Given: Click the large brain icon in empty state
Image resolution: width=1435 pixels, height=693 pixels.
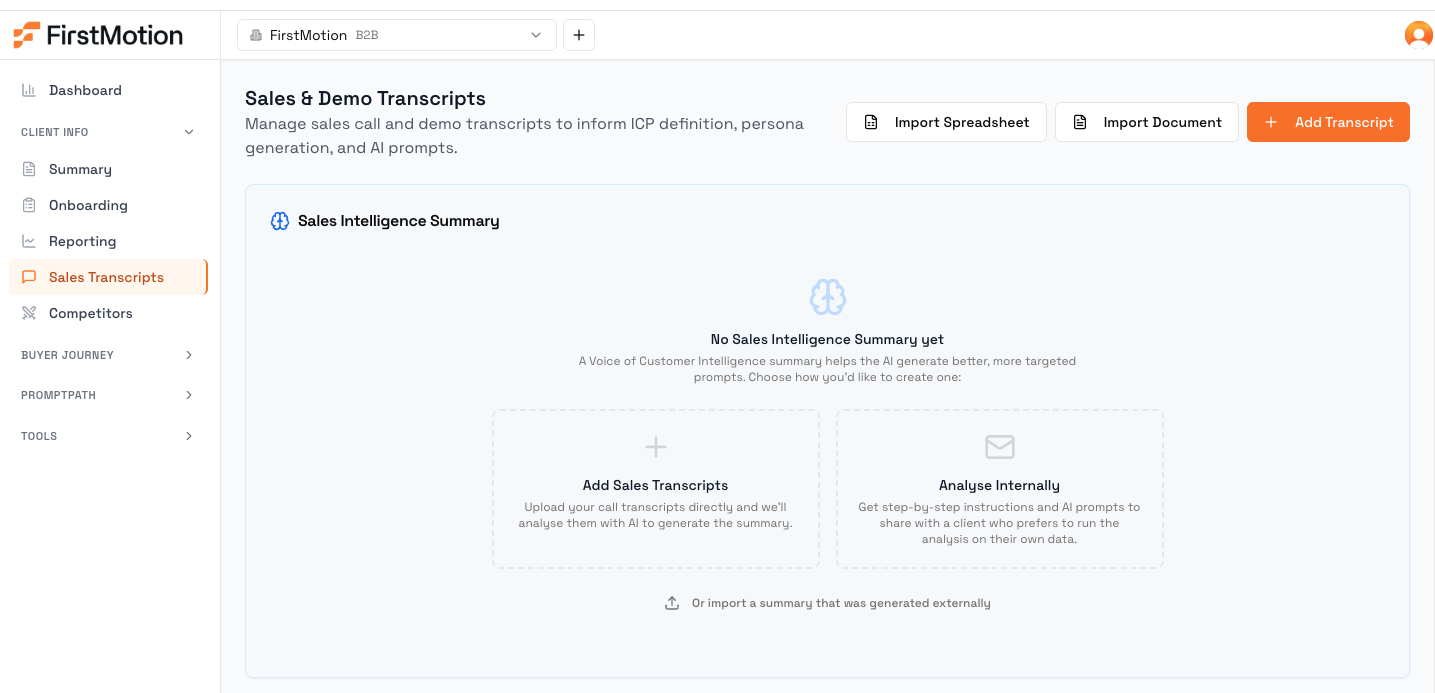Looking at the screenshot, I should click(x=828, y=297).
